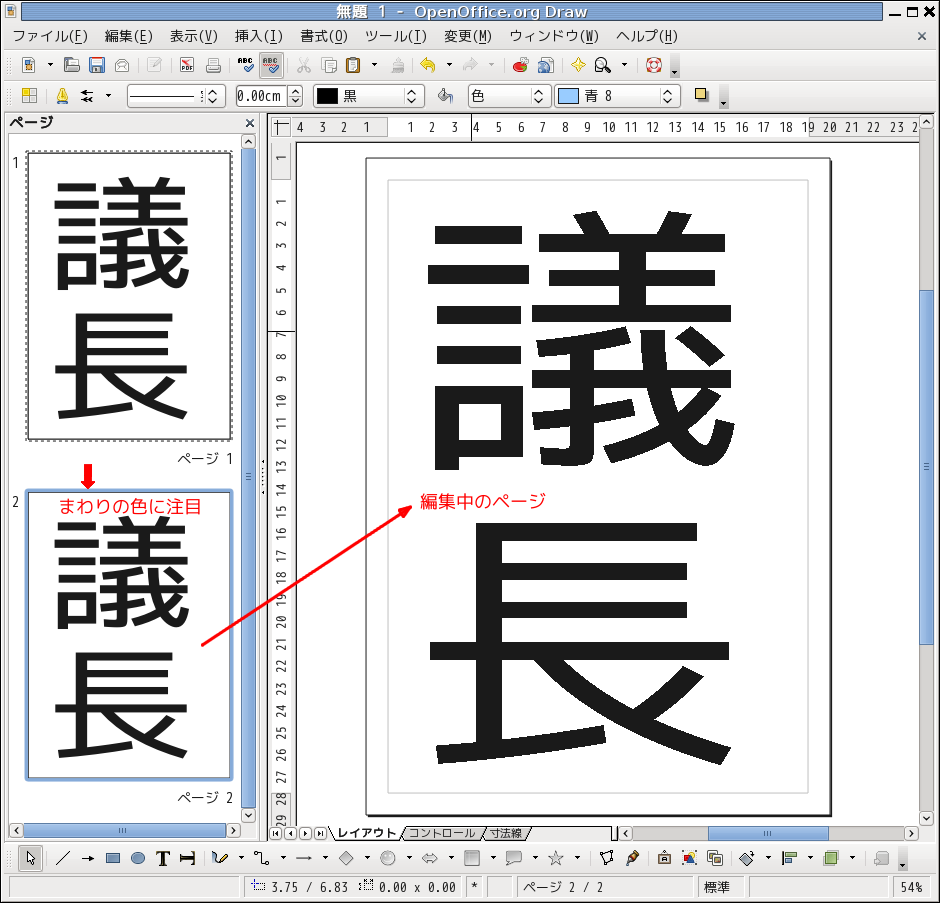Open the Zoom dropdown arrow
Viewport: 940px width, 903px height.
[x=624, y=65]
